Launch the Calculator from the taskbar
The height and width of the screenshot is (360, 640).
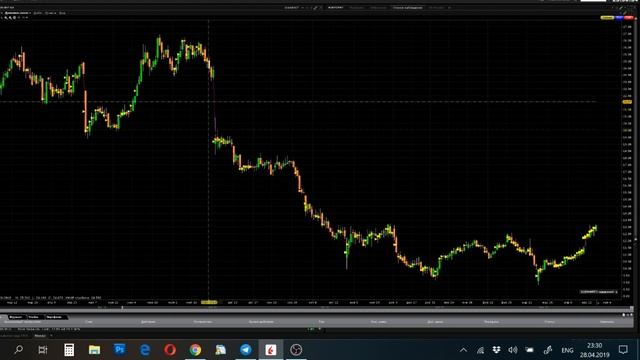pos(69,350)
